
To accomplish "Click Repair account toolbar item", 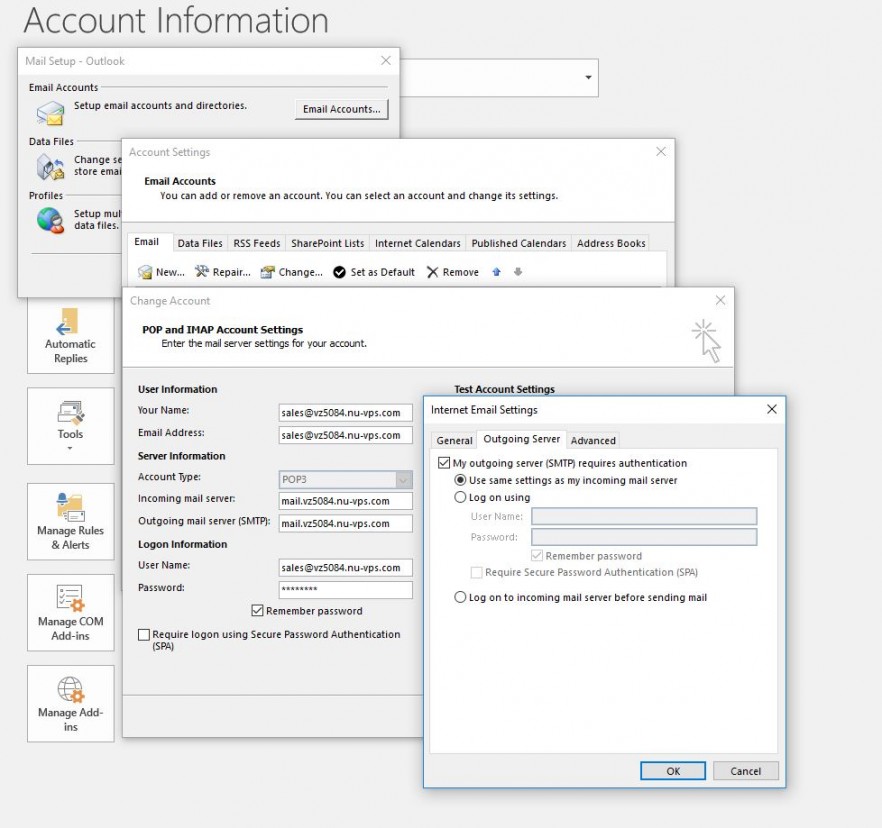I will 223,272.
